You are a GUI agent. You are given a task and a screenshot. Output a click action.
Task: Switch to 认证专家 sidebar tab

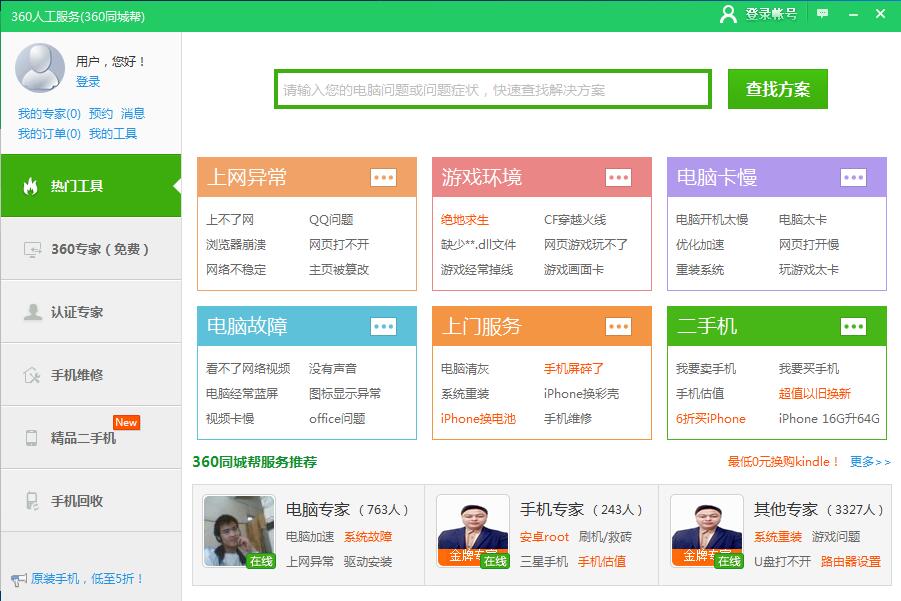pyautogui.click(x=91, y=312)
